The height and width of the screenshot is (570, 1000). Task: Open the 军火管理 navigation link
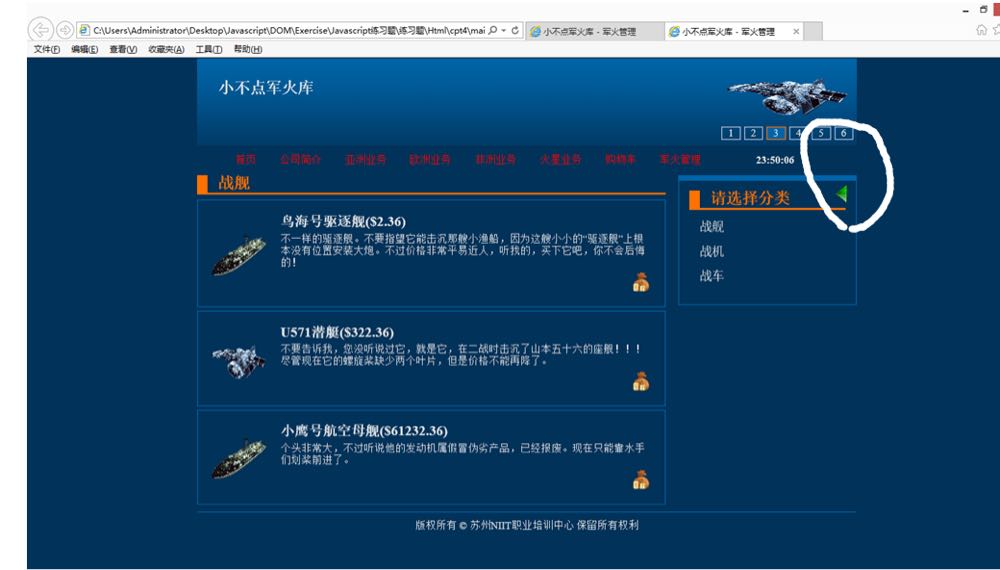tap(680, 159)
